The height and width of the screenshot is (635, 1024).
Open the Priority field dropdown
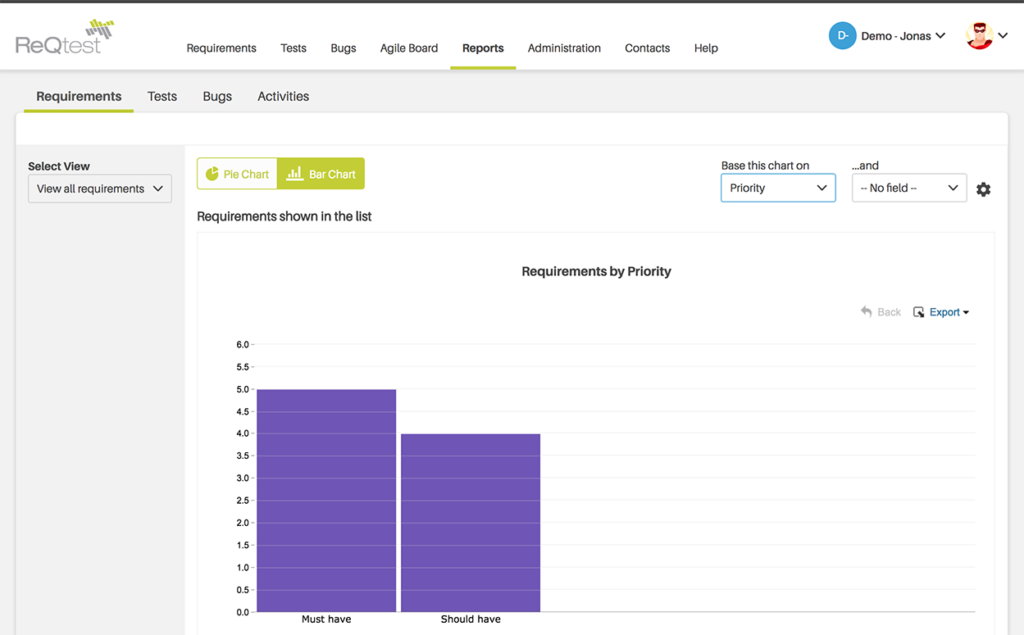[x=778, y=188]
